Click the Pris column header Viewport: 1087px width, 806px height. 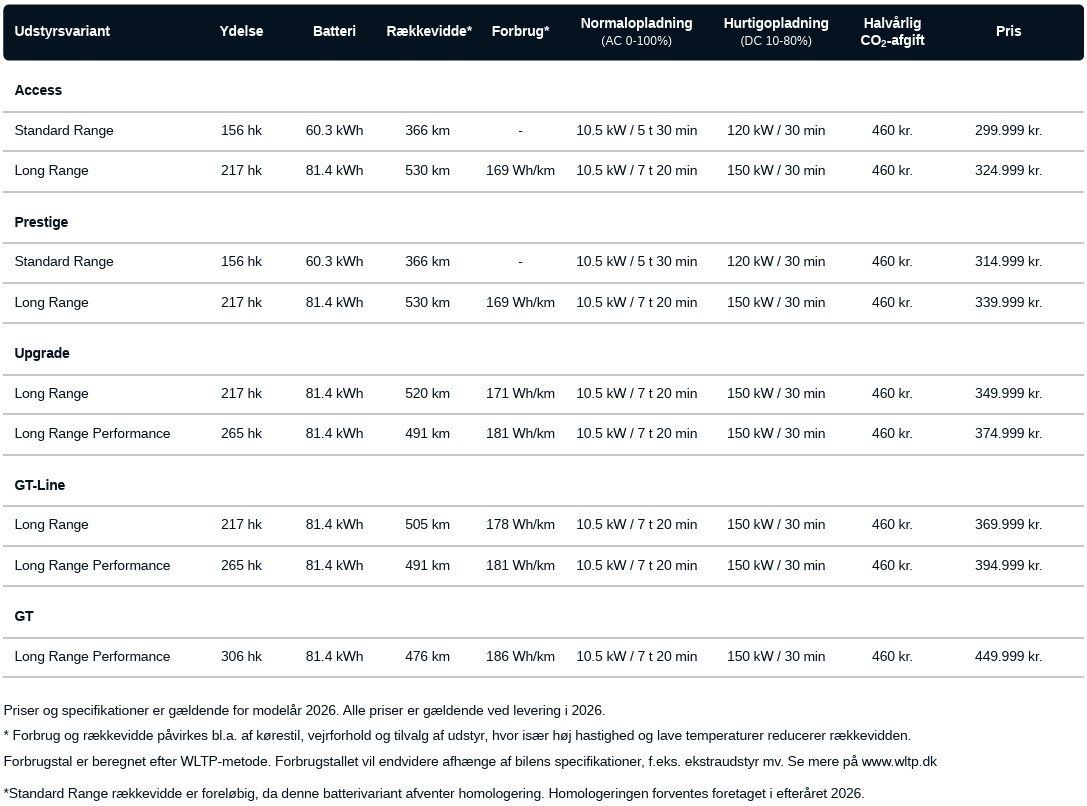[x=1008, y=31]
